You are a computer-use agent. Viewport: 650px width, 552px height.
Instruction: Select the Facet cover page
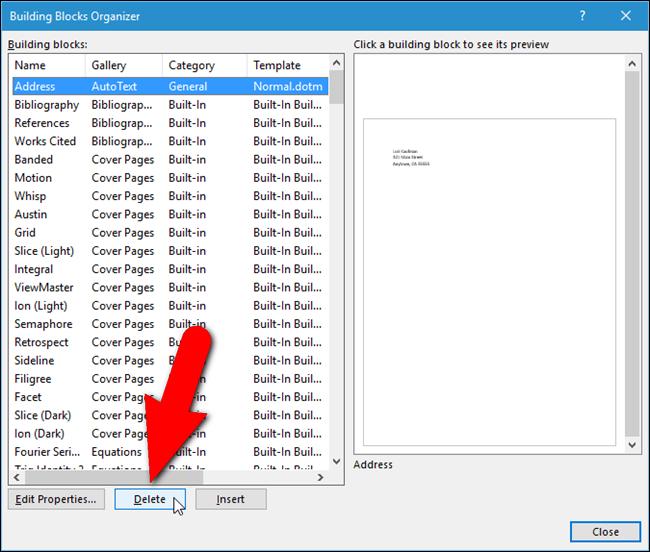(170, 396)
